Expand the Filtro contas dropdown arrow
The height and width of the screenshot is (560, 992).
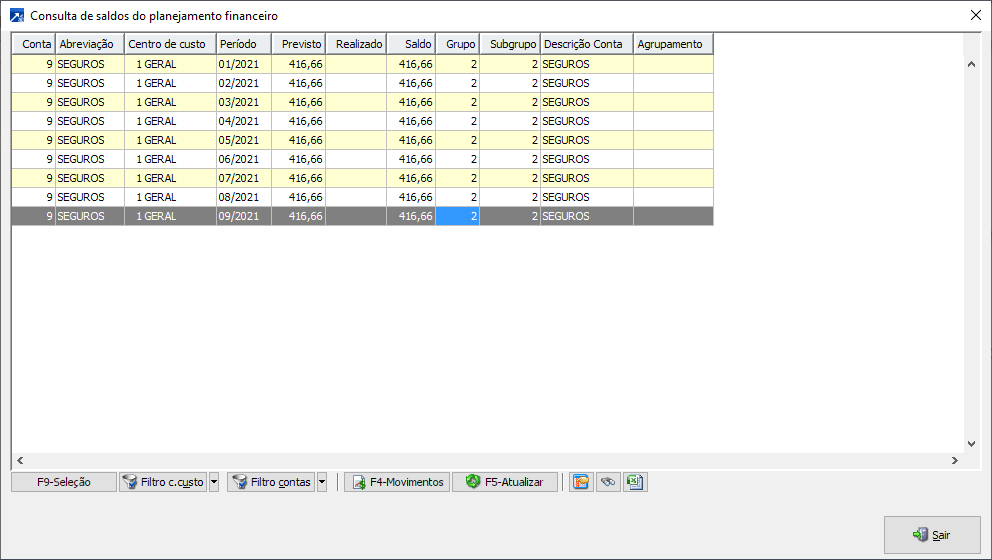[321, 482]
